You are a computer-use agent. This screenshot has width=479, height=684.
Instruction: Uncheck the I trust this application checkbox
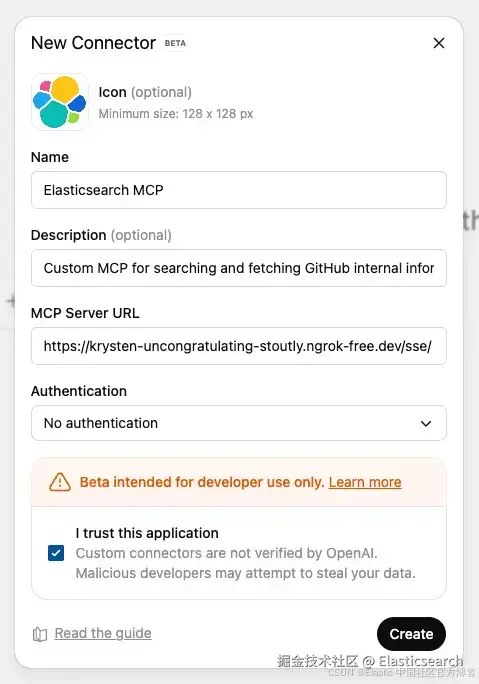[56, 553]
